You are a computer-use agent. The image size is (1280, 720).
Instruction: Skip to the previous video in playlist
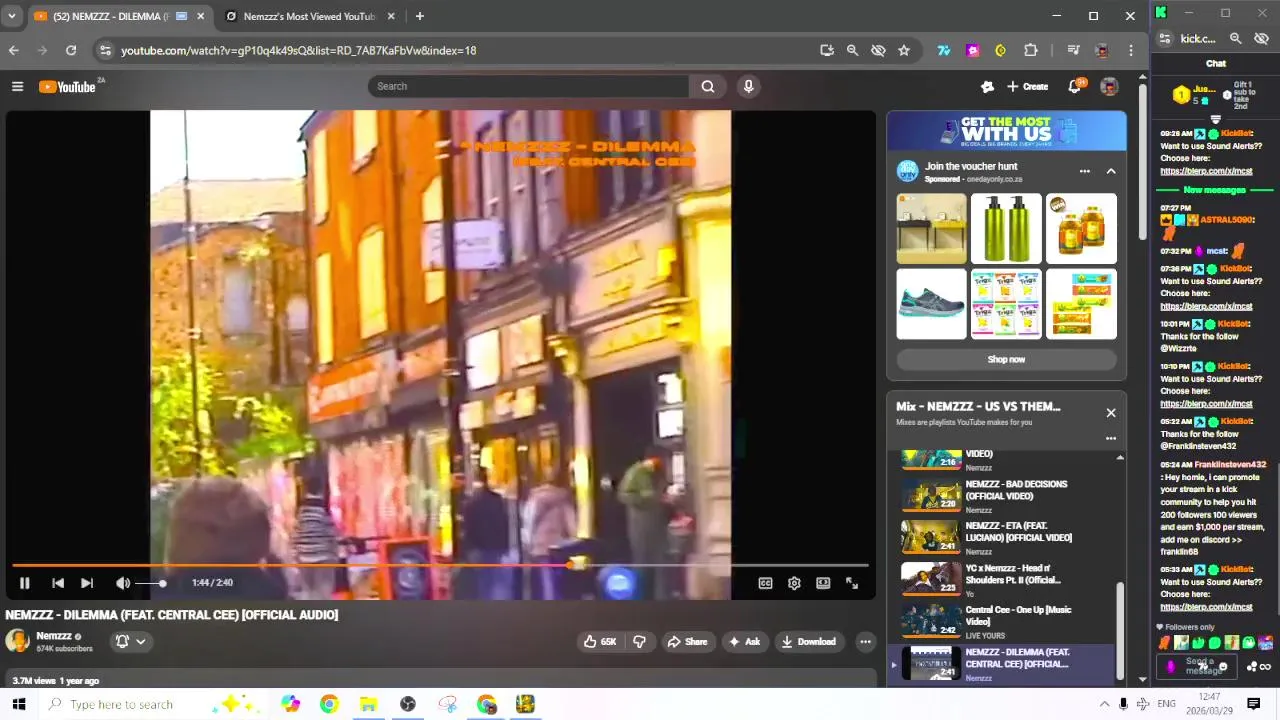pos(58,583)
